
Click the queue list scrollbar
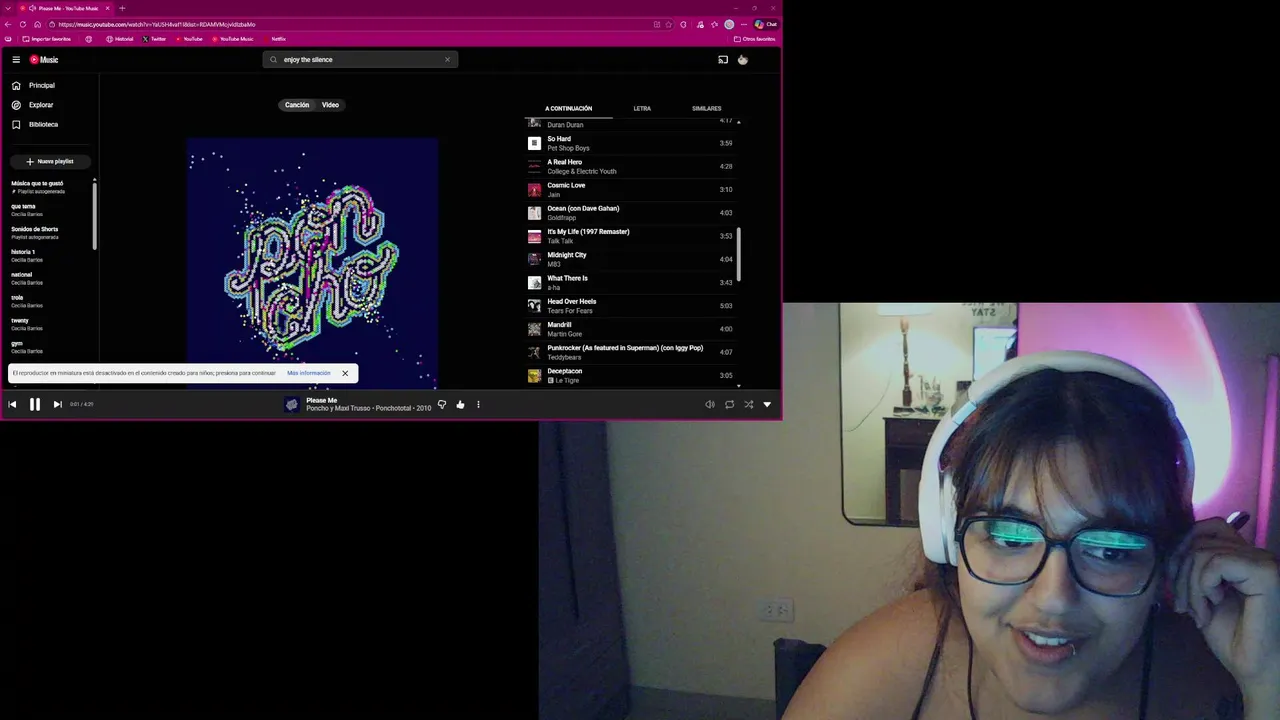pos(739,255)
